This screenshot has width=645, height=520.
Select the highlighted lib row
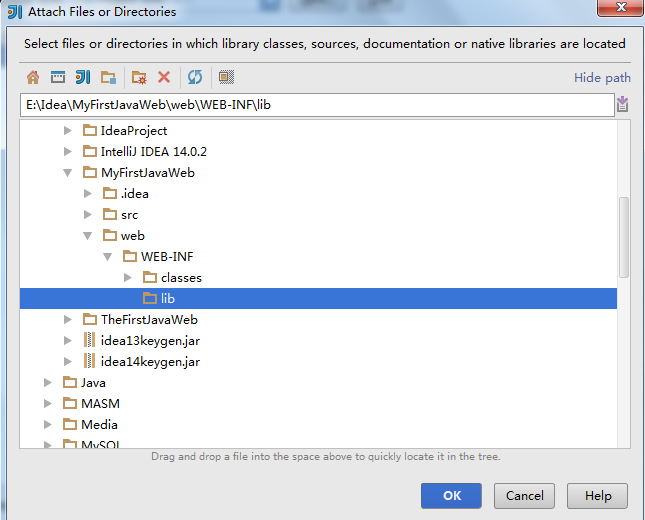tap(318, 298)
